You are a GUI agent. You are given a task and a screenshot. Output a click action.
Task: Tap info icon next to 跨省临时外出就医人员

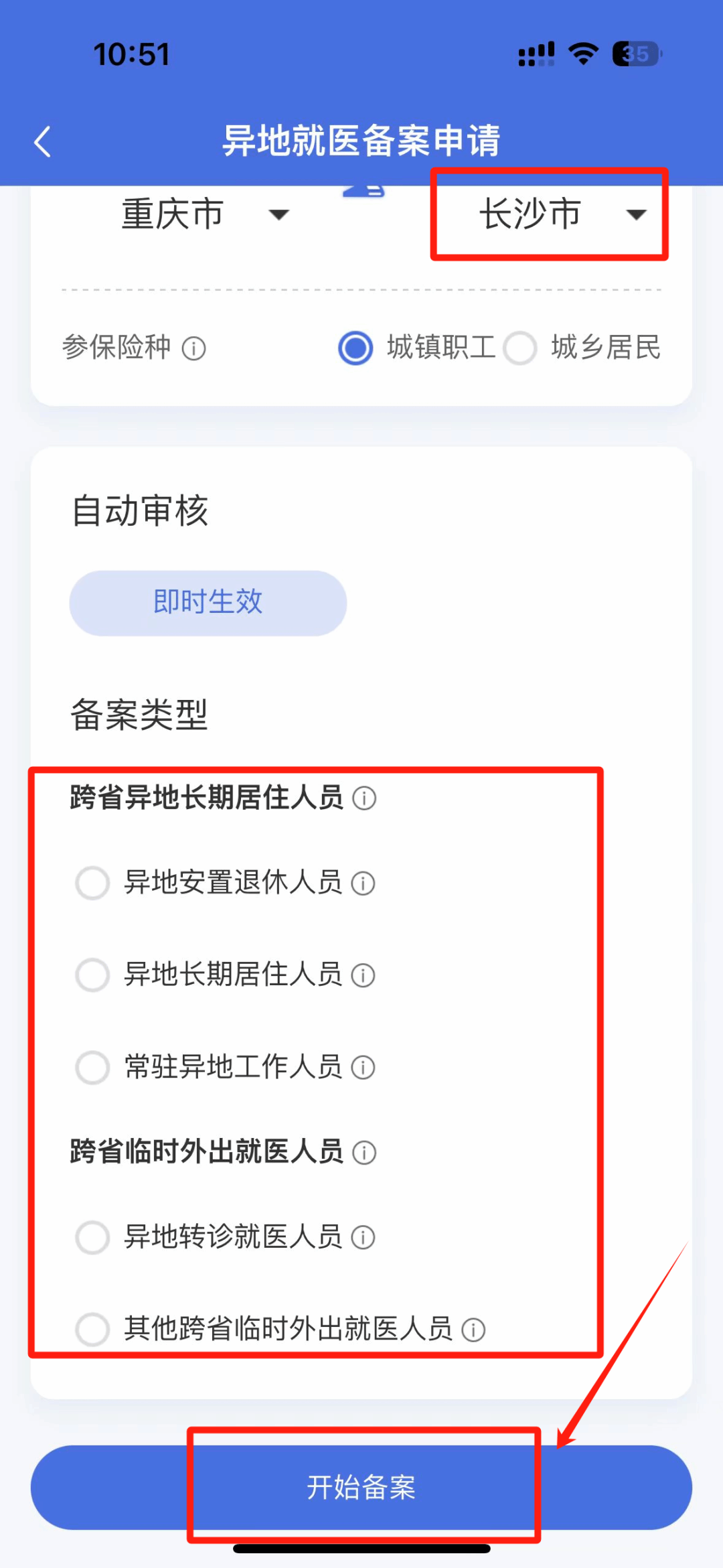tap(364, 1153)
